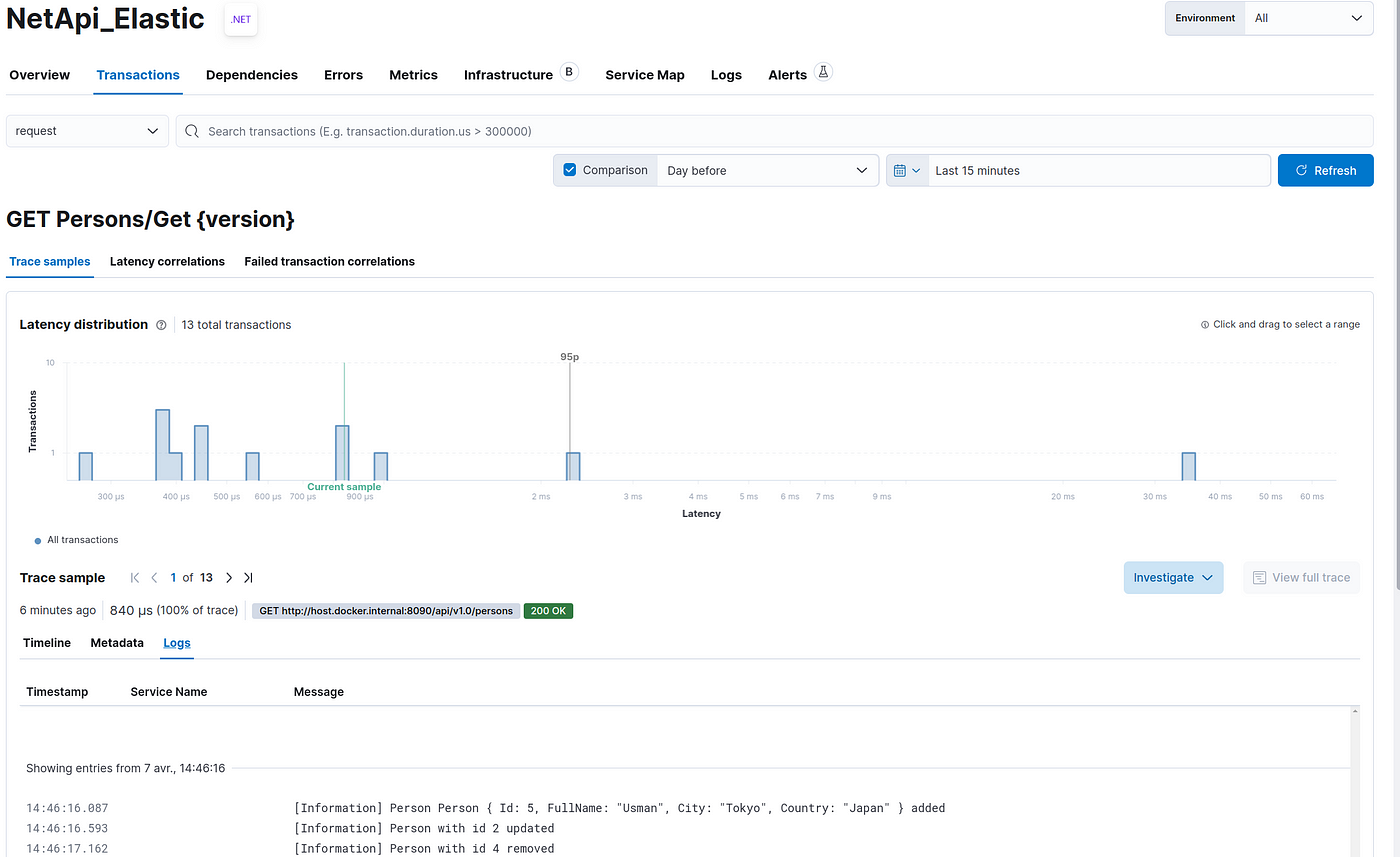Click the beta badge next to Infrastructure

point(569,72)
